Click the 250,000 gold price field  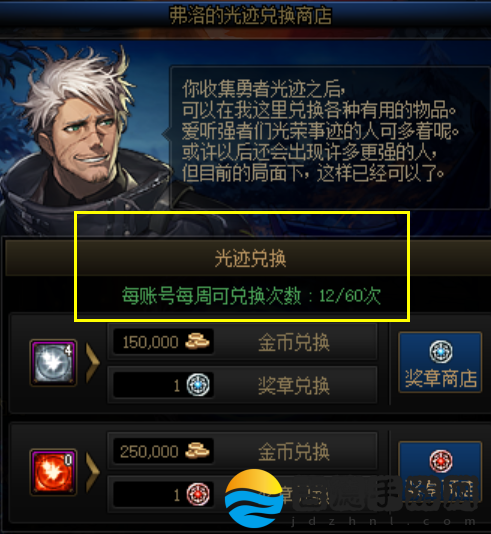(x=163, y=451)
